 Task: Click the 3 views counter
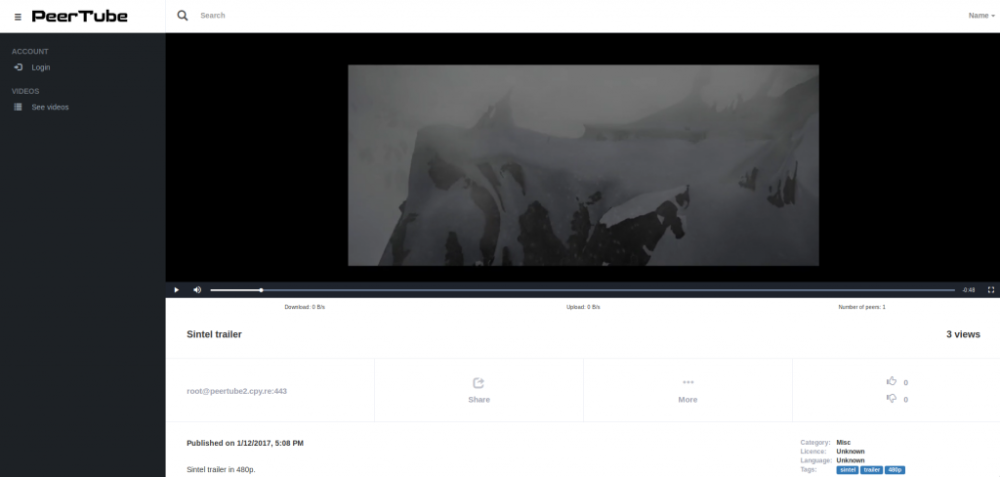(963, 334)
